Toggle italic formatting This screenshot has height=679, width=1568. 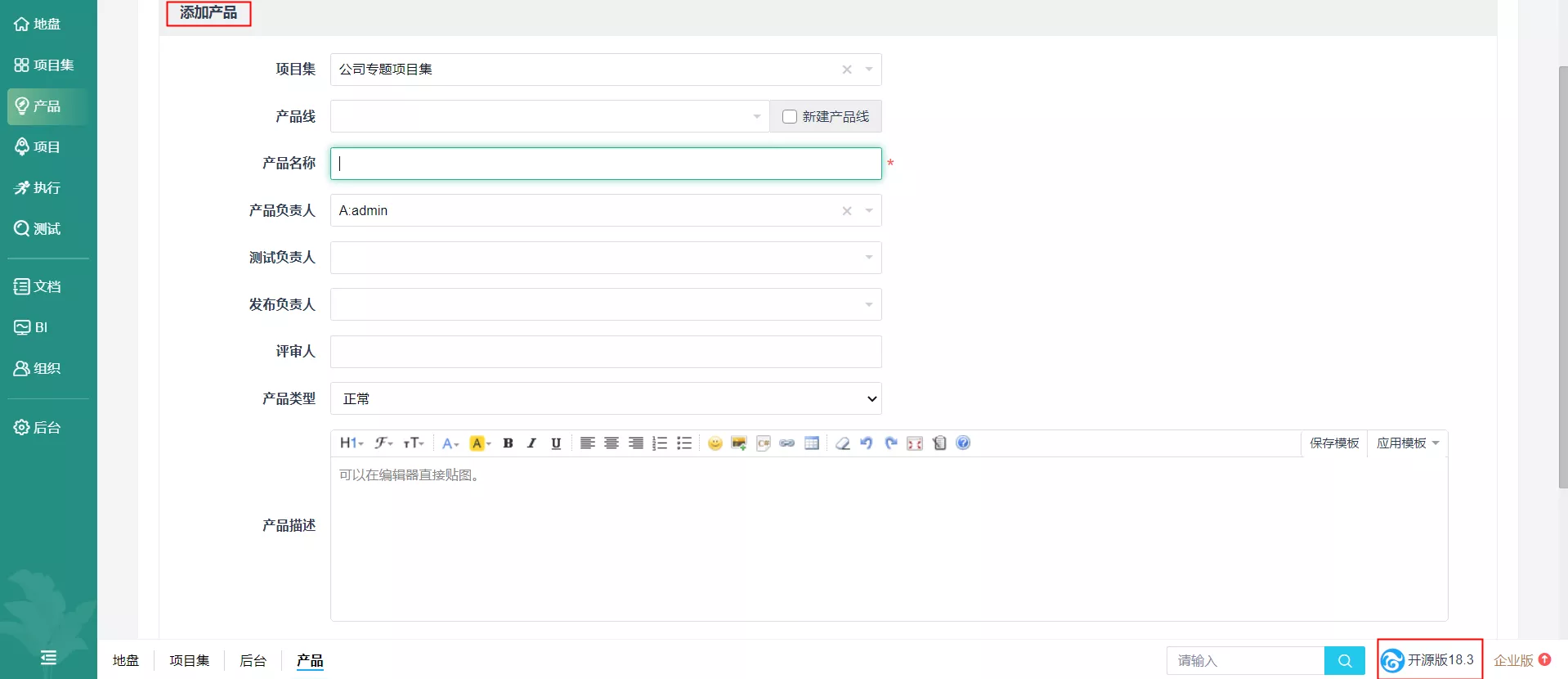tap(531, 443)
